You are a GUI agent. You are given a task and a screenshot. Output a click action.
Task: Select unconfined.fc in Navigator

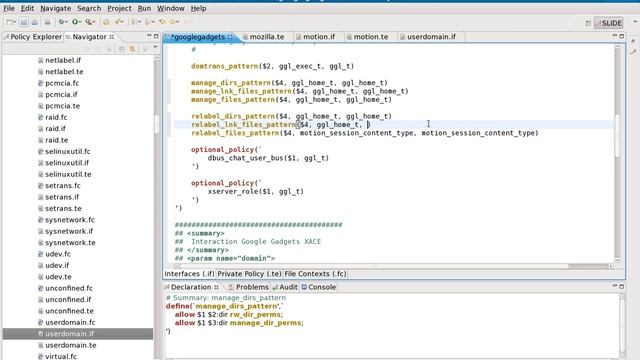(69, 288)
